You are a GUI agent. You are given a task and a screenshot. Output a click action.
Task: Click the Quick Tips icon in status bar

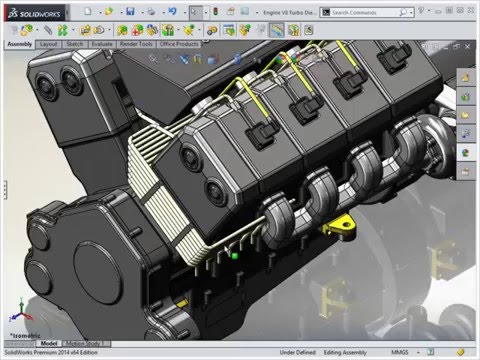click(x=431, y=352)
